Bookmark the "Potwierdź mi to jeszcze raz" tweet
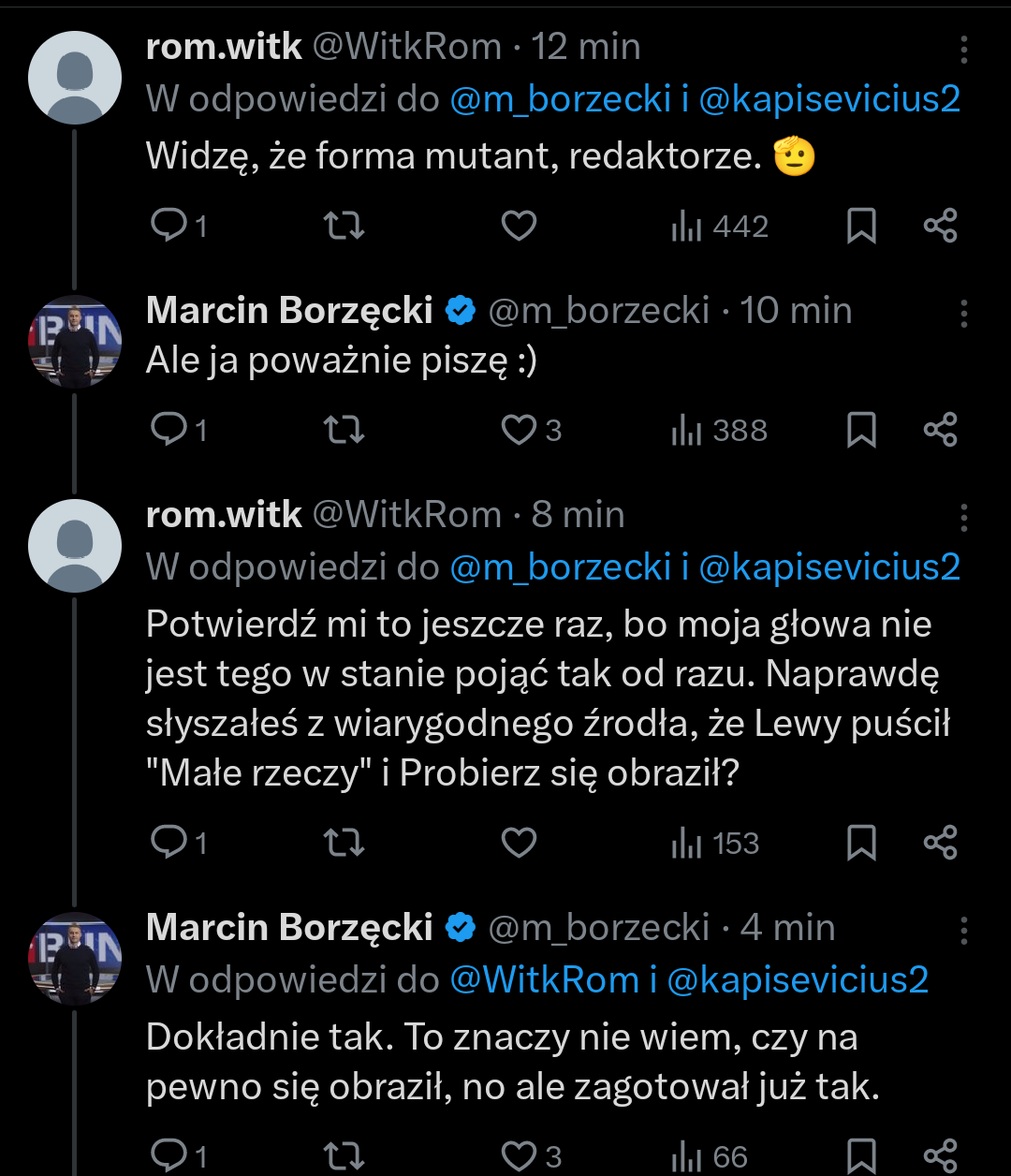This screenshot has width=1011, height=1176. click(x=861, y=844)
